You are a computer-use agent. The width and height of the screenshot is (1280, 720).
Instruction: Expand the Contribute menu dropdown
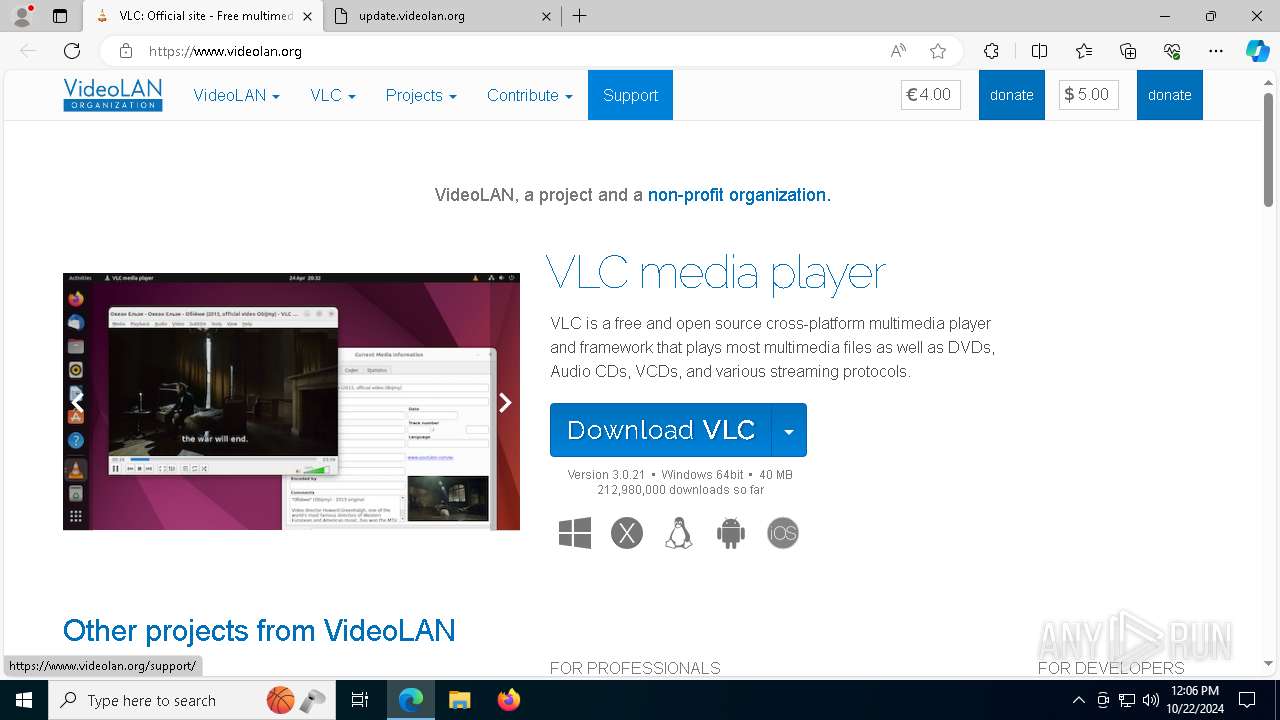coord(529,95)
